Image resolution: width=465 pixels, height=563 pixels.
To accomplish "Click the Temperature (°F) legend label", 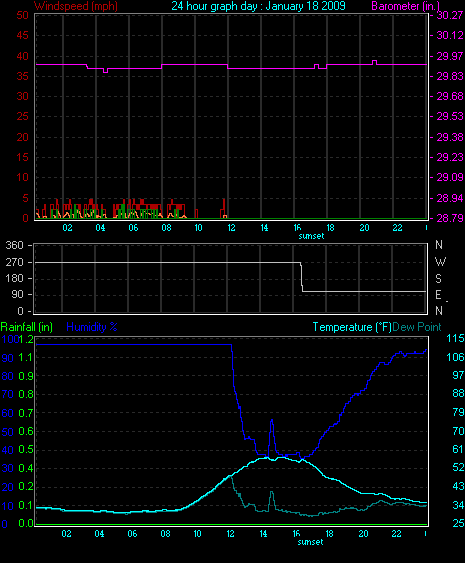I will pos(352,327).
